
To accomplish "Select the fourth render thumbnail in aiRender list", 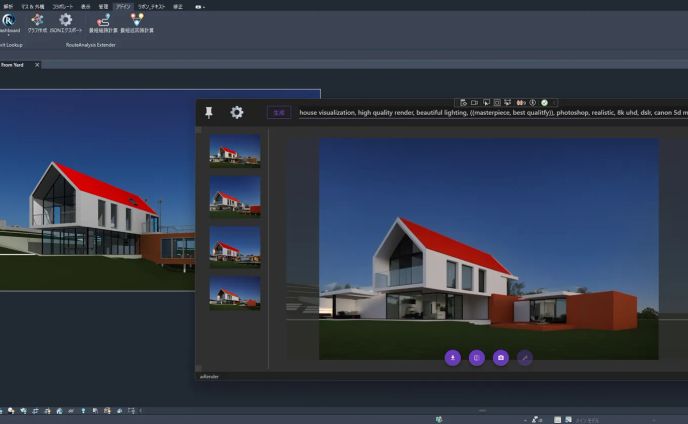I will click(235, 293).
